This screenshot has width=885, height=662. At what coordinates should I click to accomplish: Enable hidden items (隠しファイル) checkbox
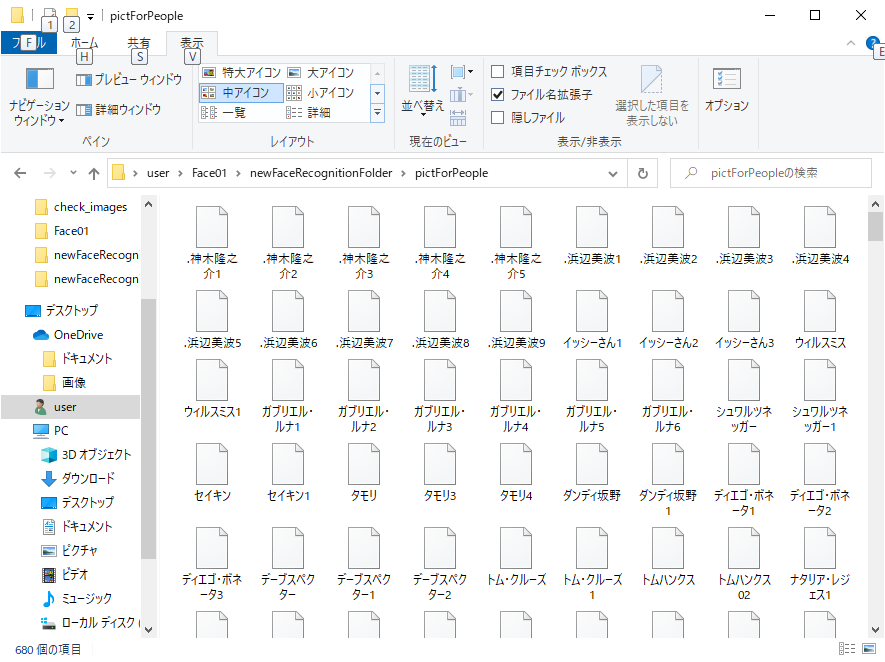[497, 118]
